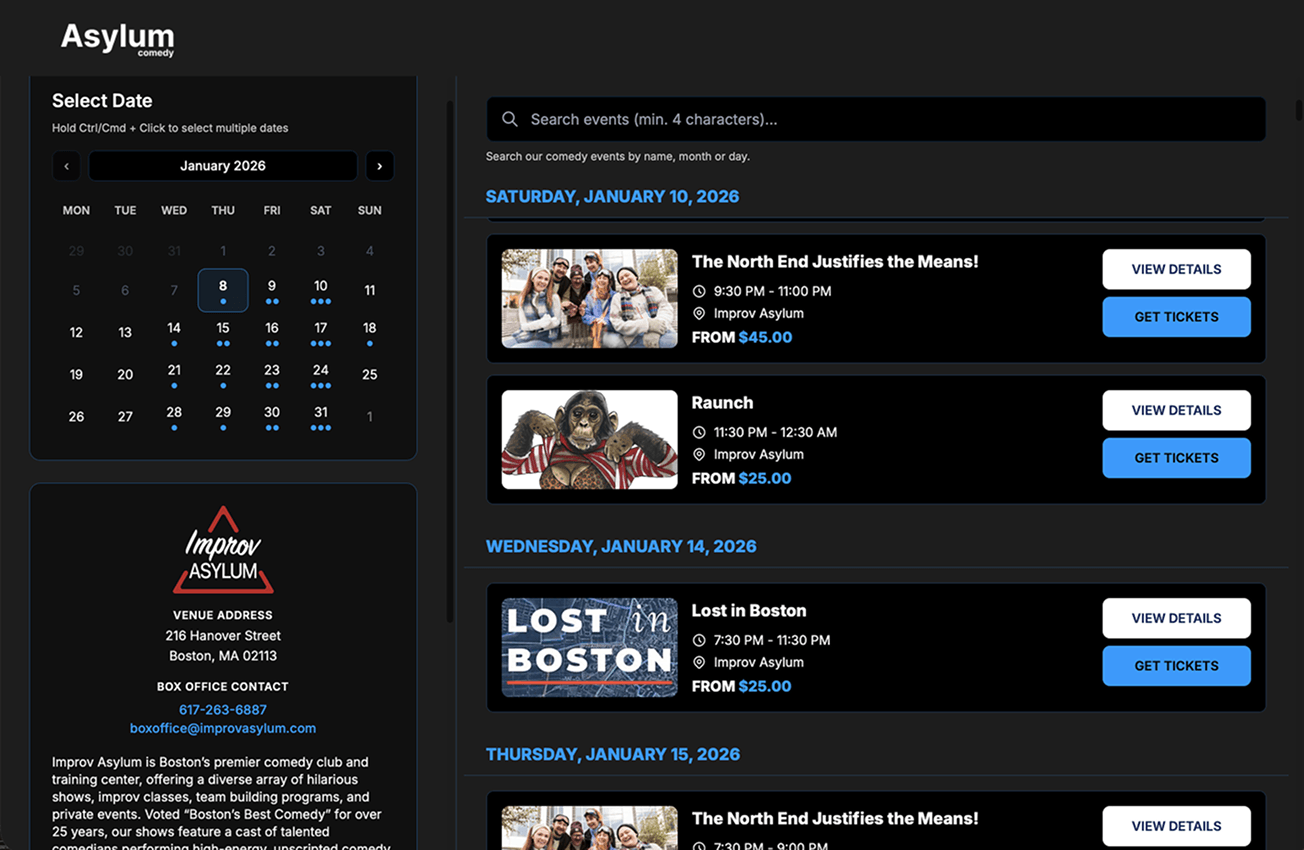Image resolution: width=1304 pixels, height=850 pixels.
Task: Select January 17 on the calendar
Action: tap(321, 332)
